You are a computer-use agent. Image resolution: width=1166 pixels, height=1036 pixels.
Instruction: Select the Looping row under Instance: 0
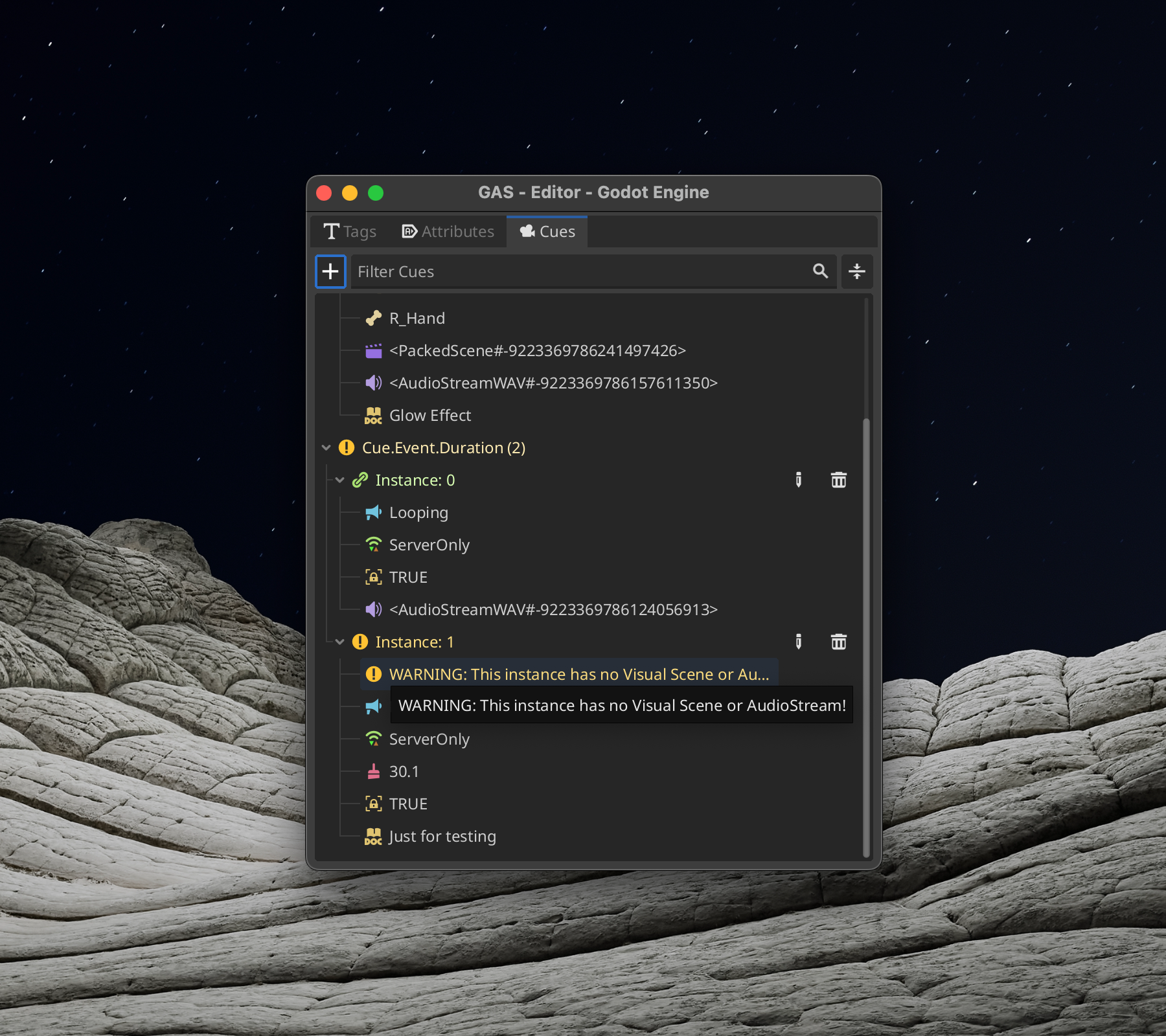click(418, 513)
